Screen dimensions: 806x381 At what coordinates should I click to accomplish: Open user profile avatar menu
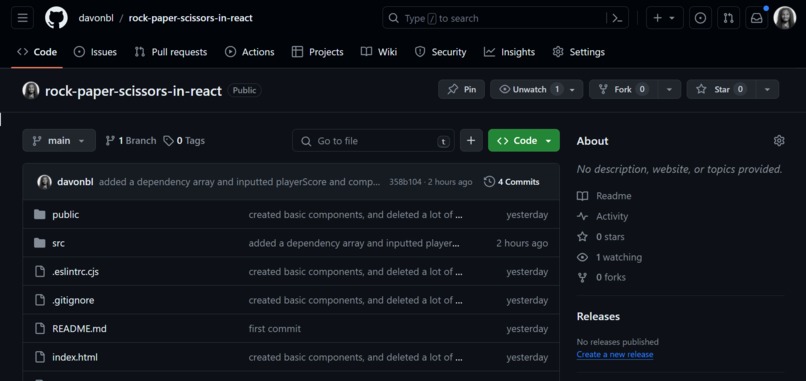[784, 18]
